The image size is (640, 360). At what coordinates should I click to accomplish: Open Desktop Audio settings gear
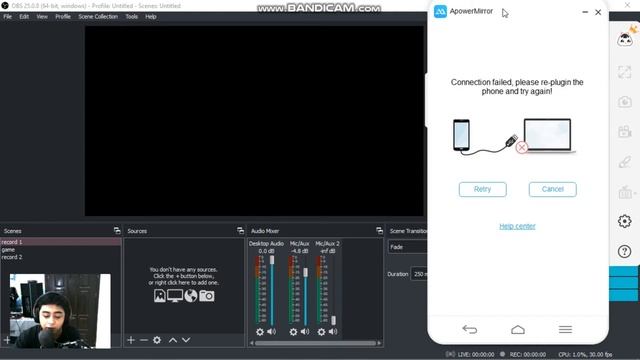pos(260,332)
